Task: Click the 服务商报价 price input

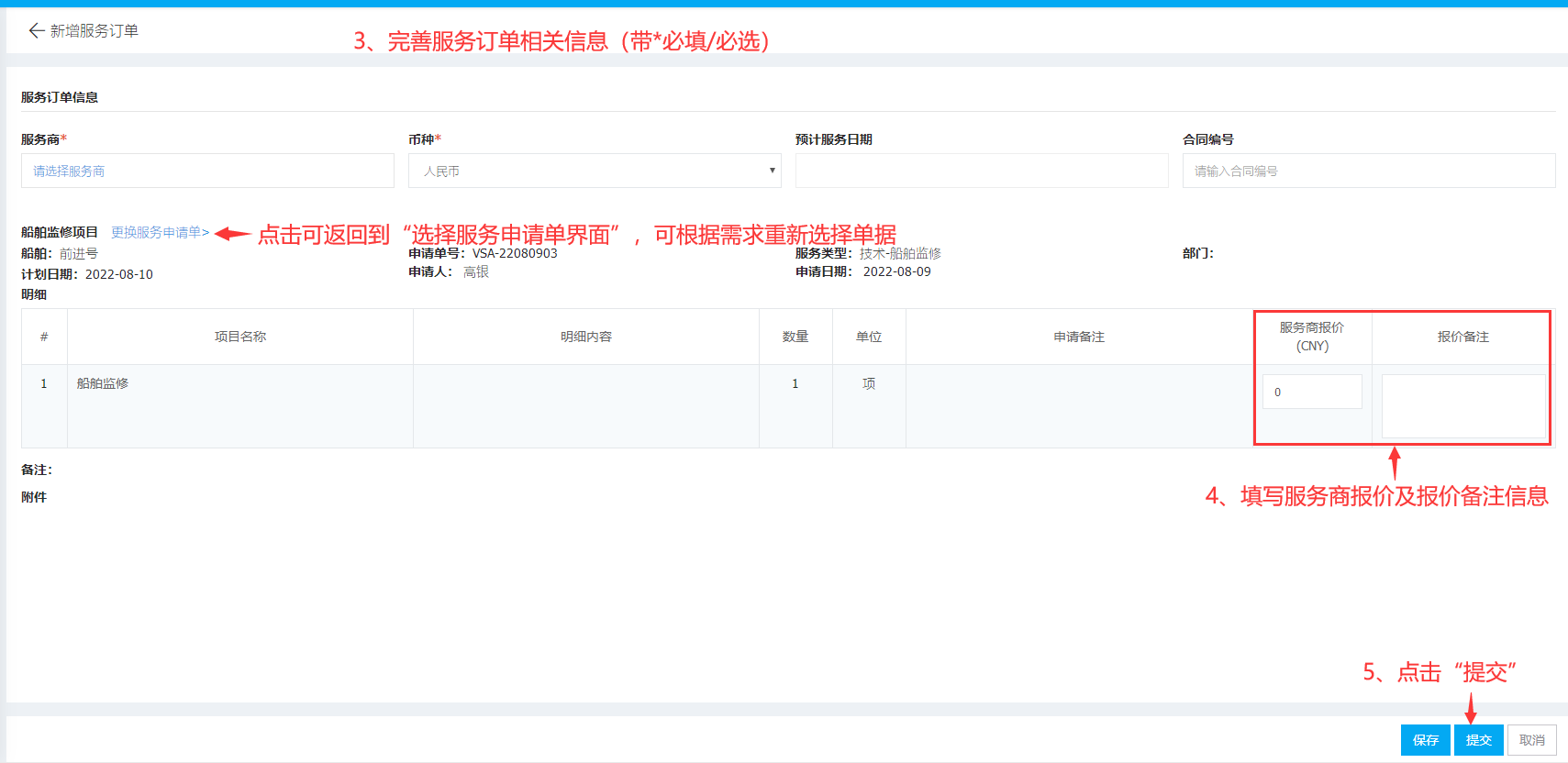Action: point(1312,392)
